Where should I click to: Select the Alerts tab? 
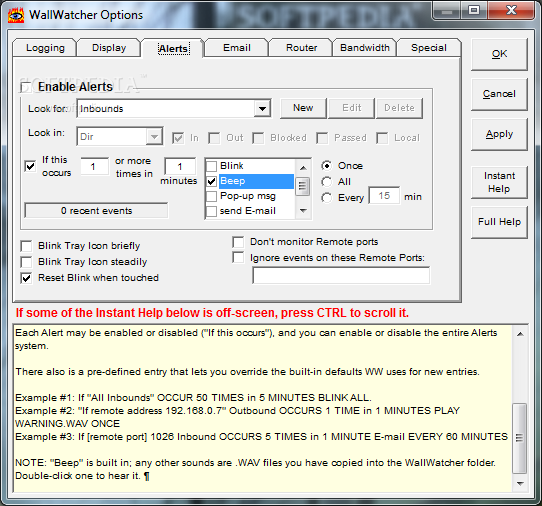(x=174, y=48)
